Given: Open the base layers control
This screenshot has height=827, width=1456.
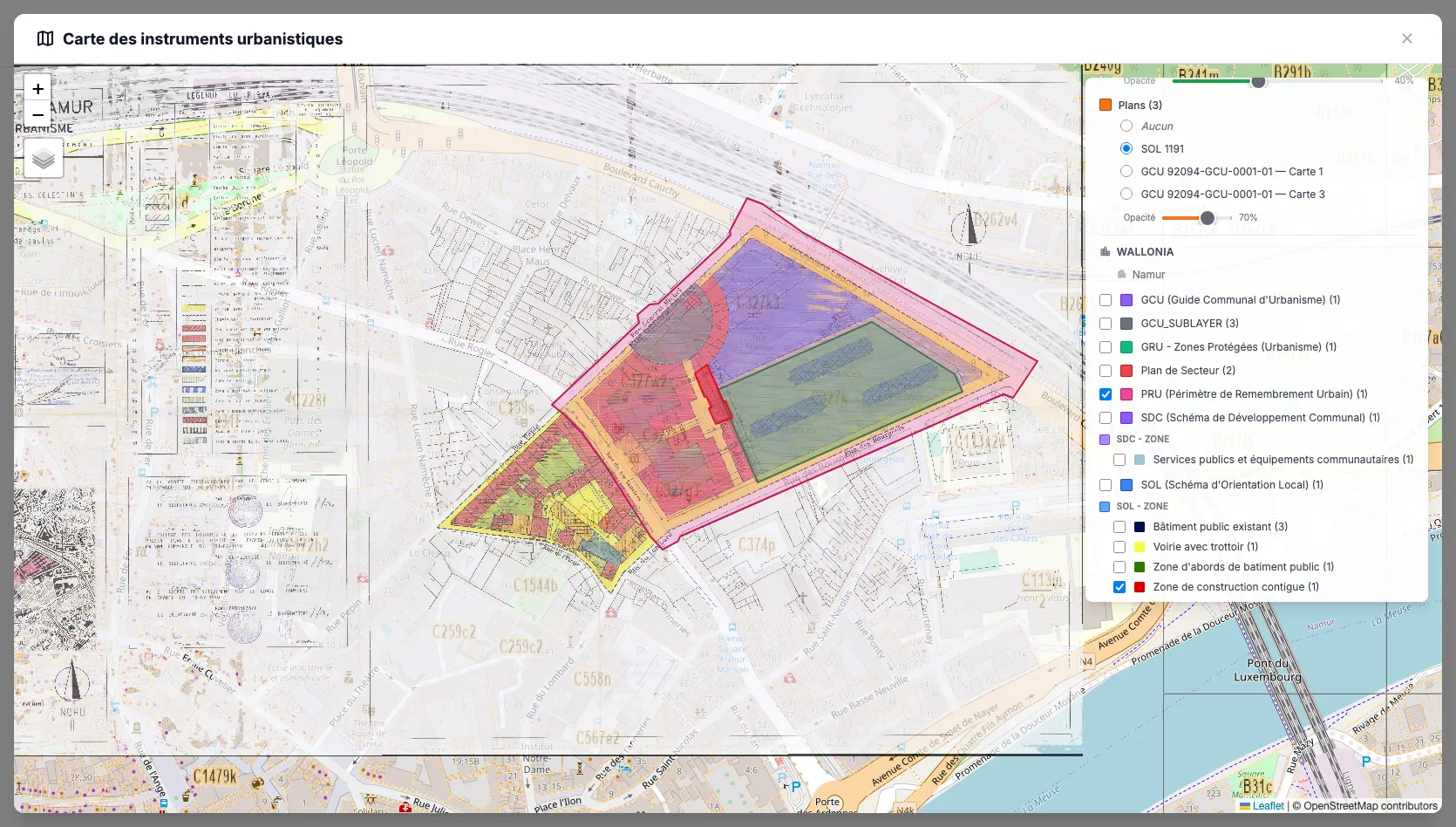Looking at the screenshot, I should [44, 159].
